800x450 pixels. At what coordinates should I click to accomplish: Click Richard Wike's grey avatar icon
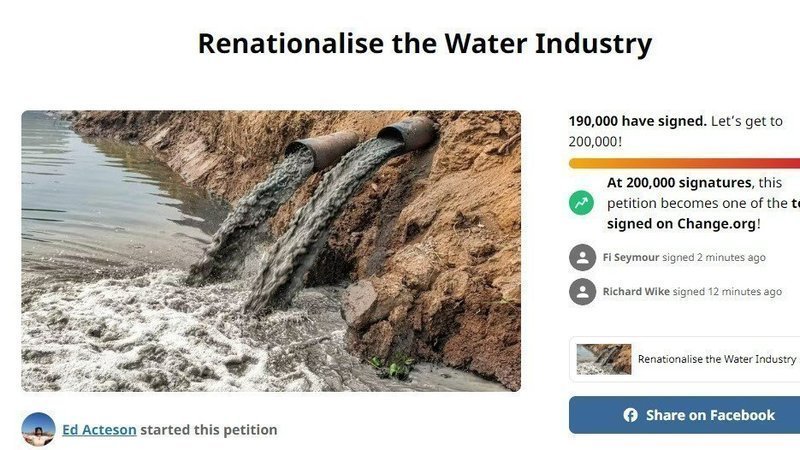582,291
